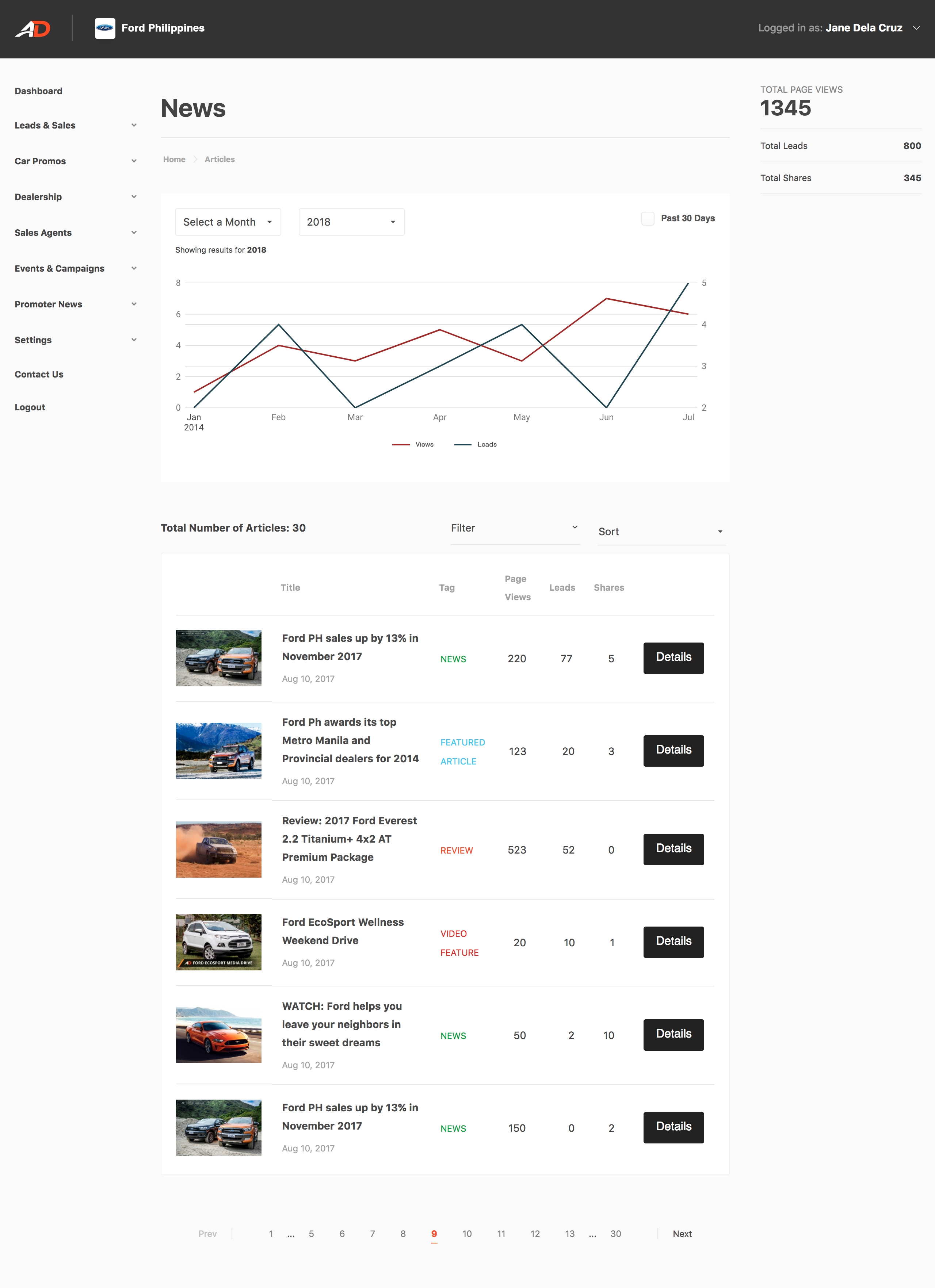Viewport: 935px width, 1288px height.
Task: Expand Settings sidebar chevron
Action: pyautogui.click(x=134, y=340)
